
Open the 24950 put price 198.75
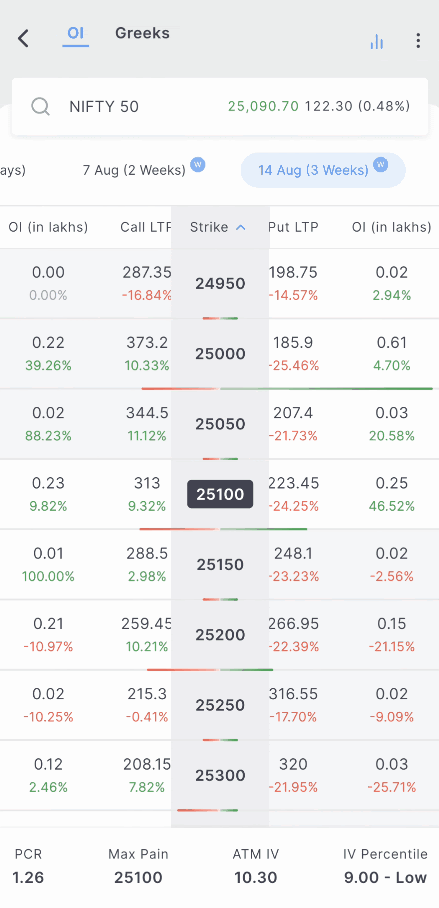294,272
